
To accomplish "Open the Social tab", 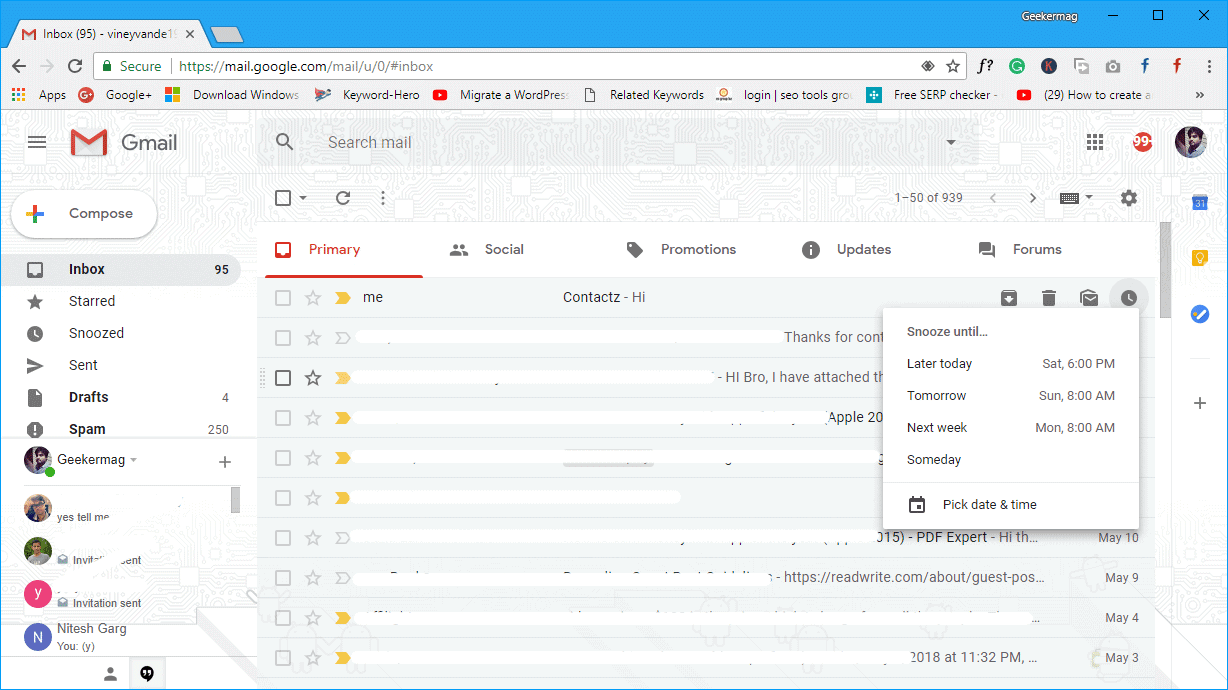I will click(x=503, y=249).
